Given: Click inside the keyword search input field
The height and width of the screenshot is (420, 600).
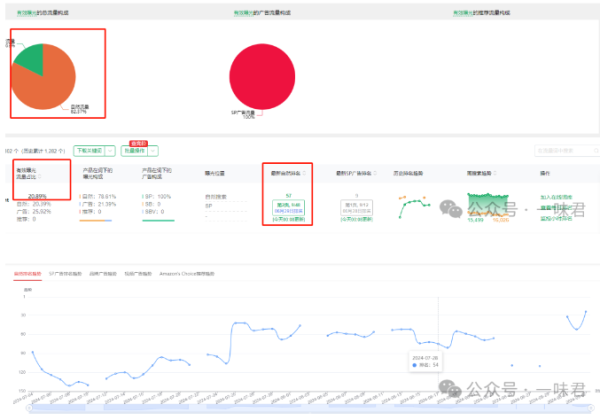Looking at the screenshot, I should click(563, 151).
